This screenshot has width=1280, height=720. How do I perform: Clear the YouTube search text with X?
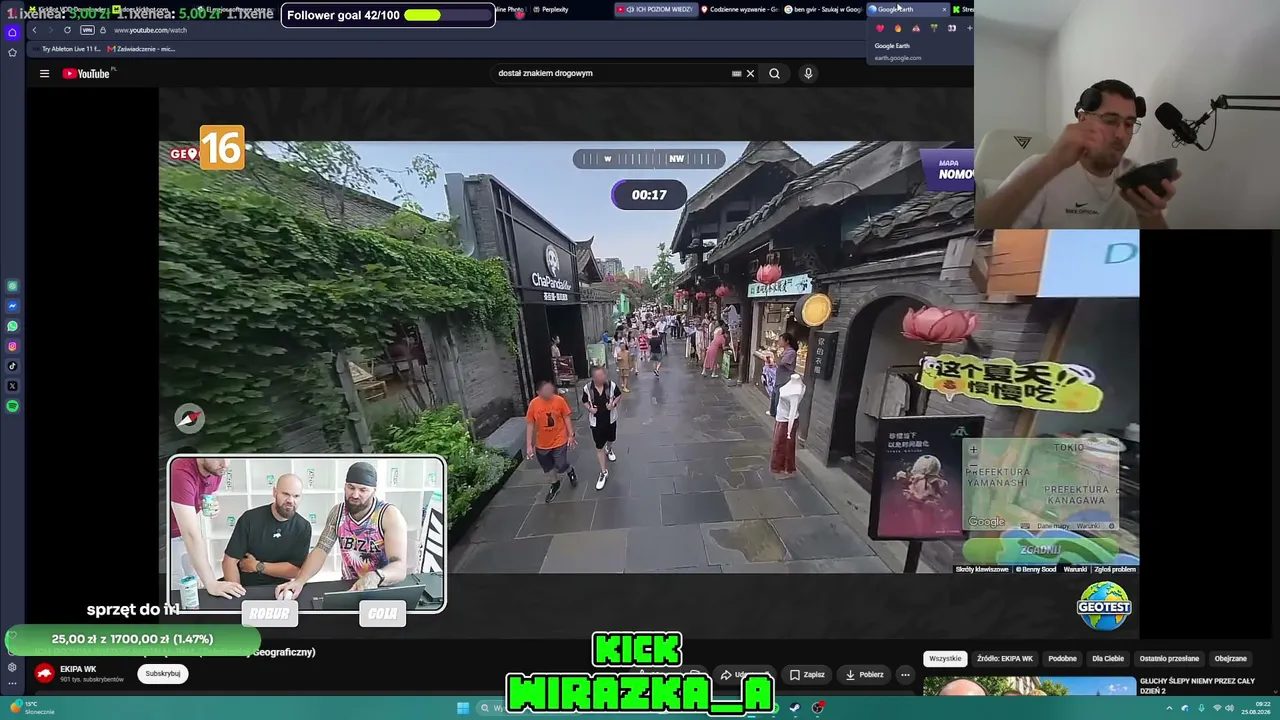750,73
